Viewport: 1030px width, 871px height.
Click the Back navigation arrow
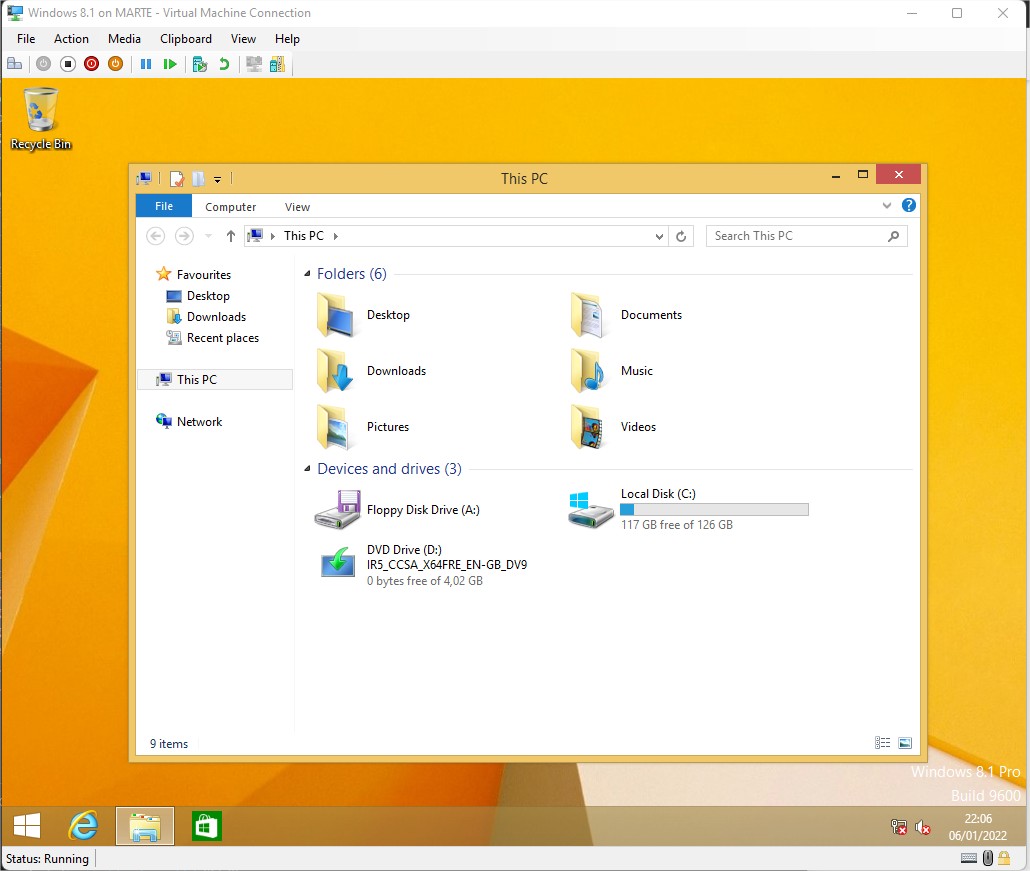(156, 236)
